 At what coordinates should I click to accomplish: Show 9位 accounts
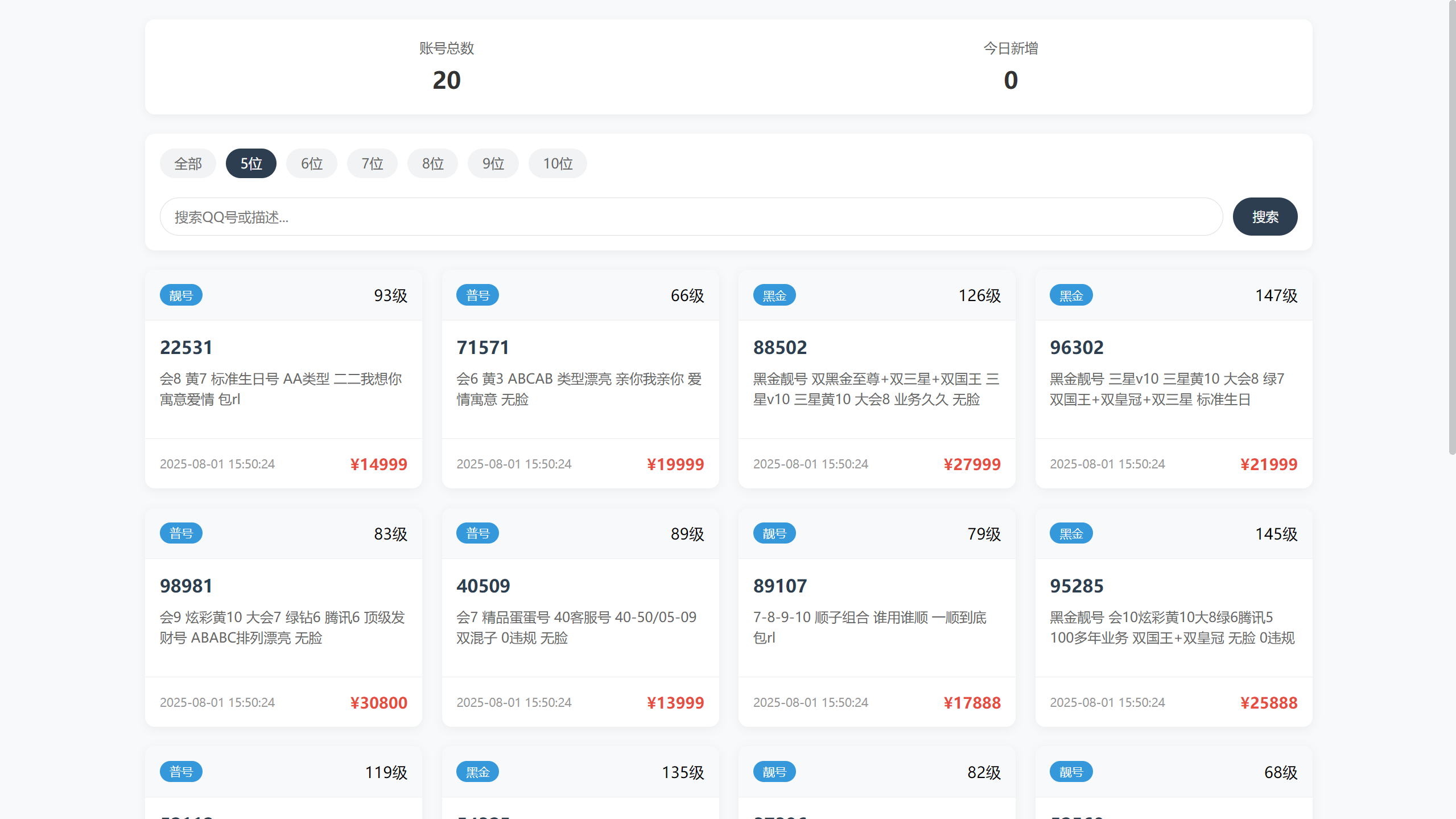(493, 164)
